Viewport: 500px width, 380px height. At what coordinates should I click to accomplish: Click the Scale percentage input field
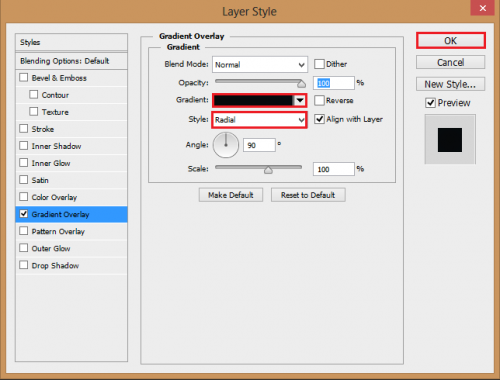click(x=333, y=169)
